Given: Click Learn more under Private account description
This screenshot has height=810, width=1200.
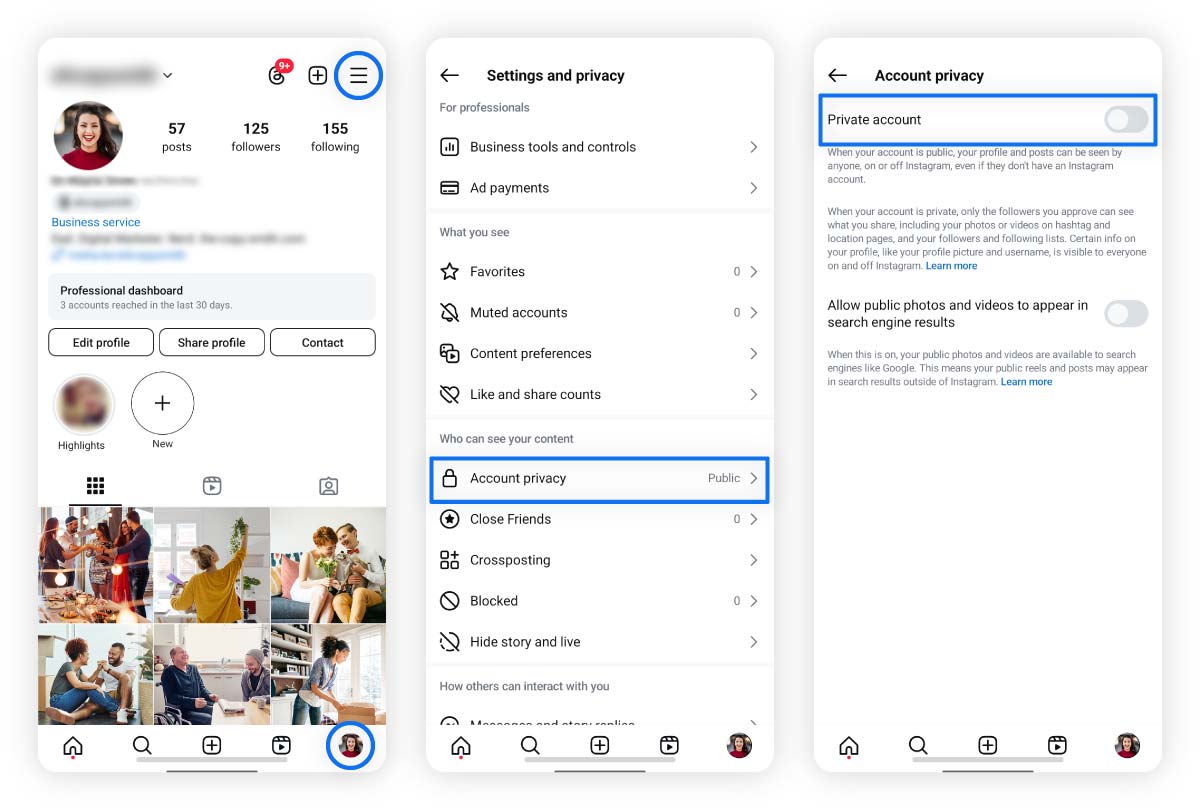Looking at the screenshot, I should (952, 266).
